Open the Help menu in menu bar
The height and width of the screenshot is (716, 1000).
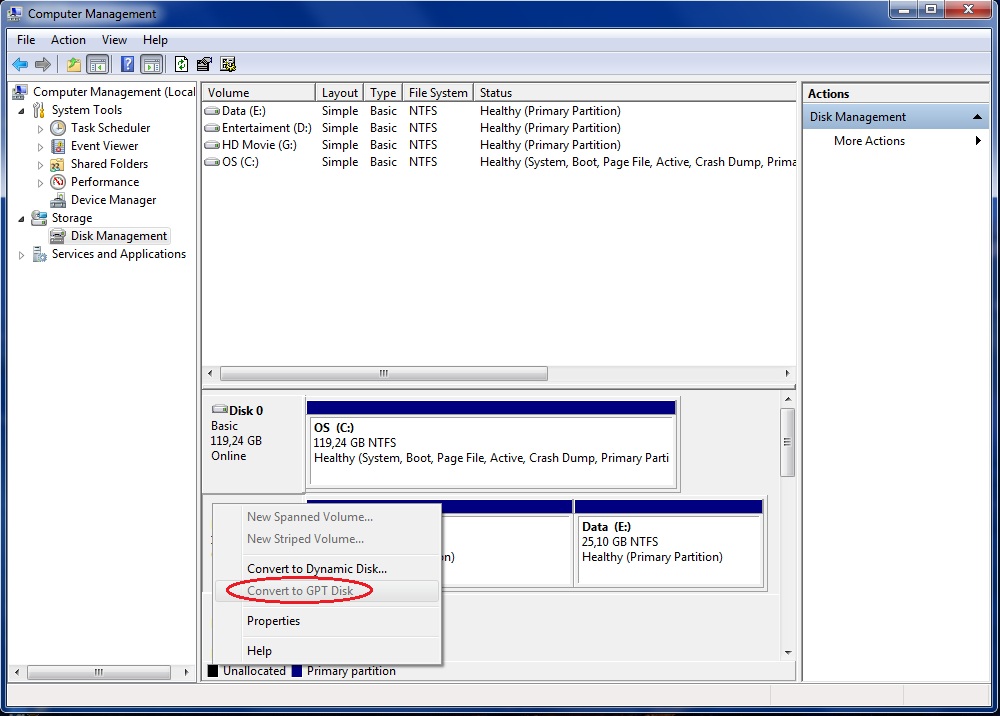tap(155, 40)
